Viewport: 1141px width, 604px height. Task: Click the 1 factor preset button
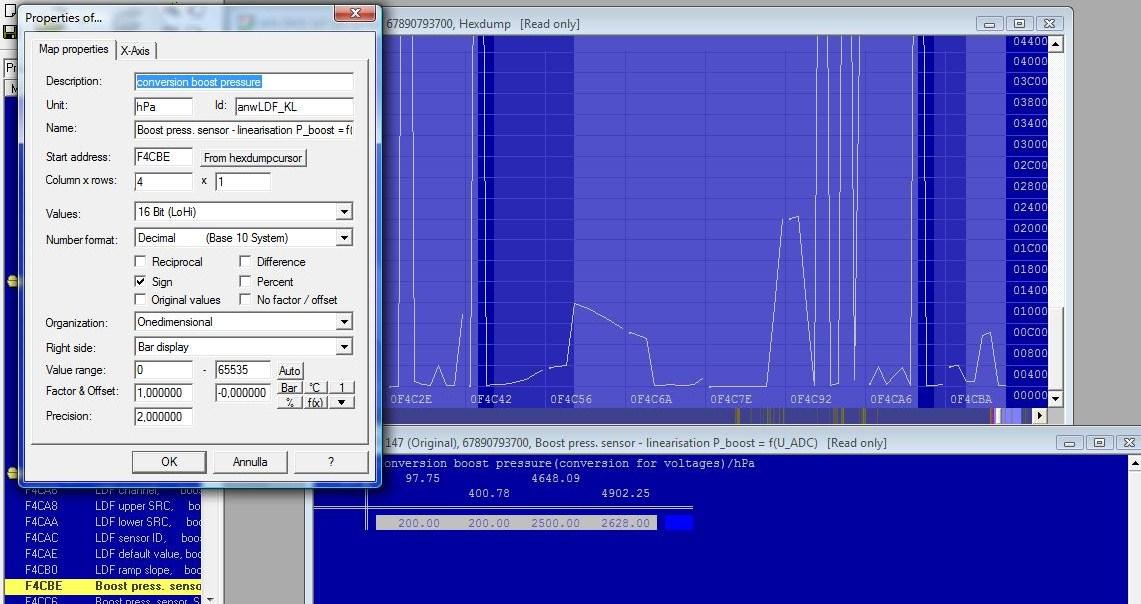click(x=342, y=388)
